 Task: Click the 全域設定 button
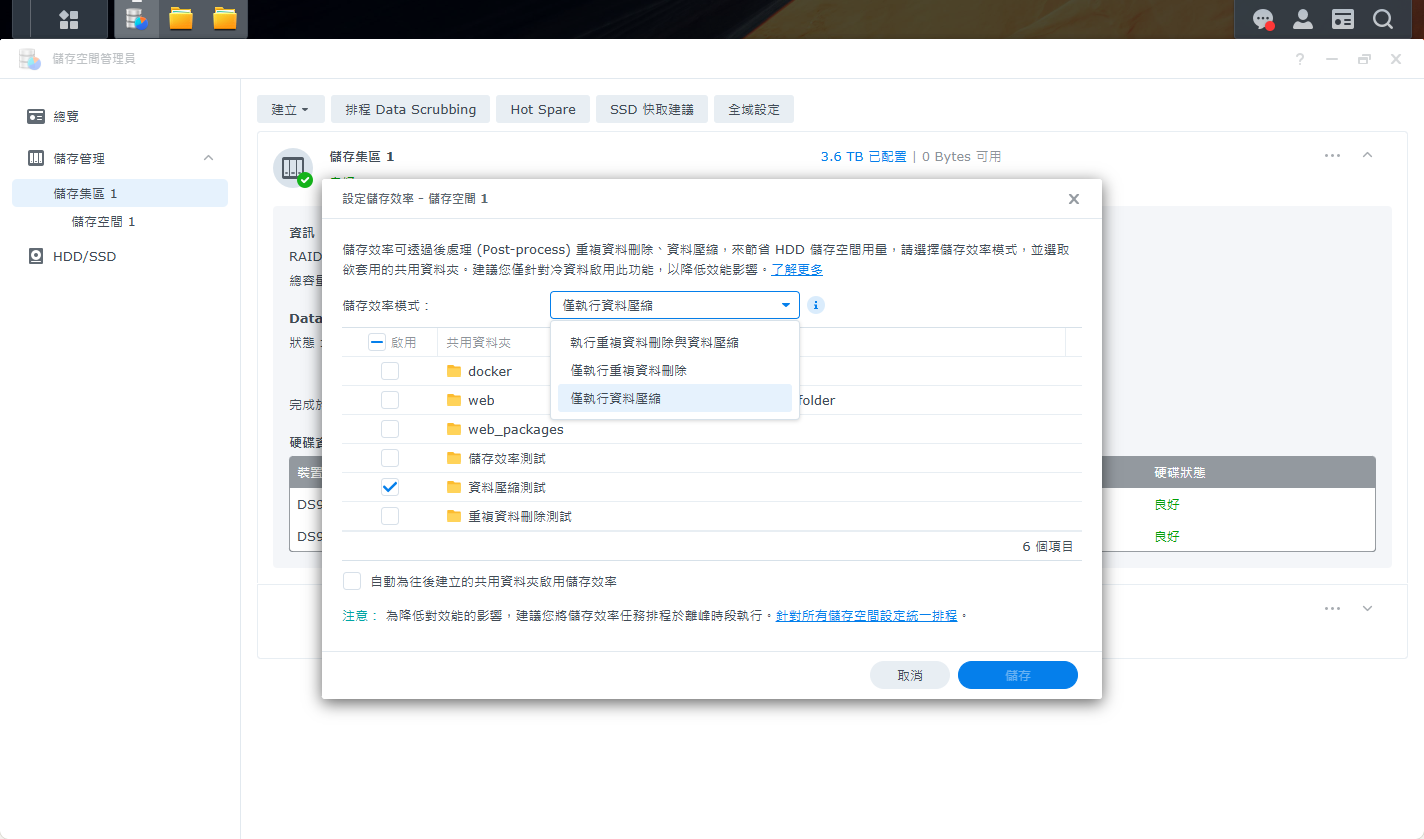pyautogui.click(x=754, y=109)
